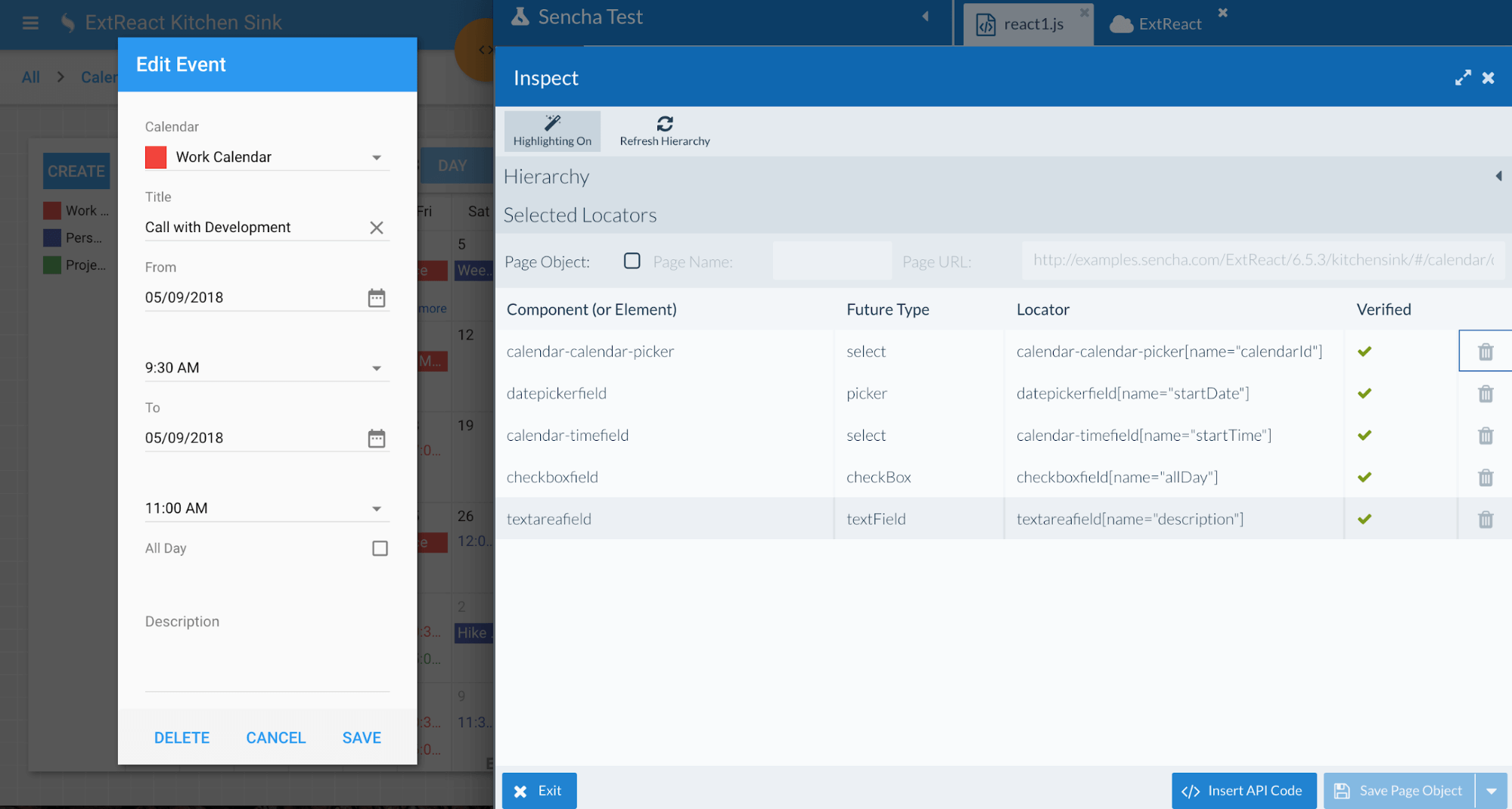Screen dimensions: 1512x809
Task: Click the red Work Calendar color swatch
Action: [x=156, y=157]
